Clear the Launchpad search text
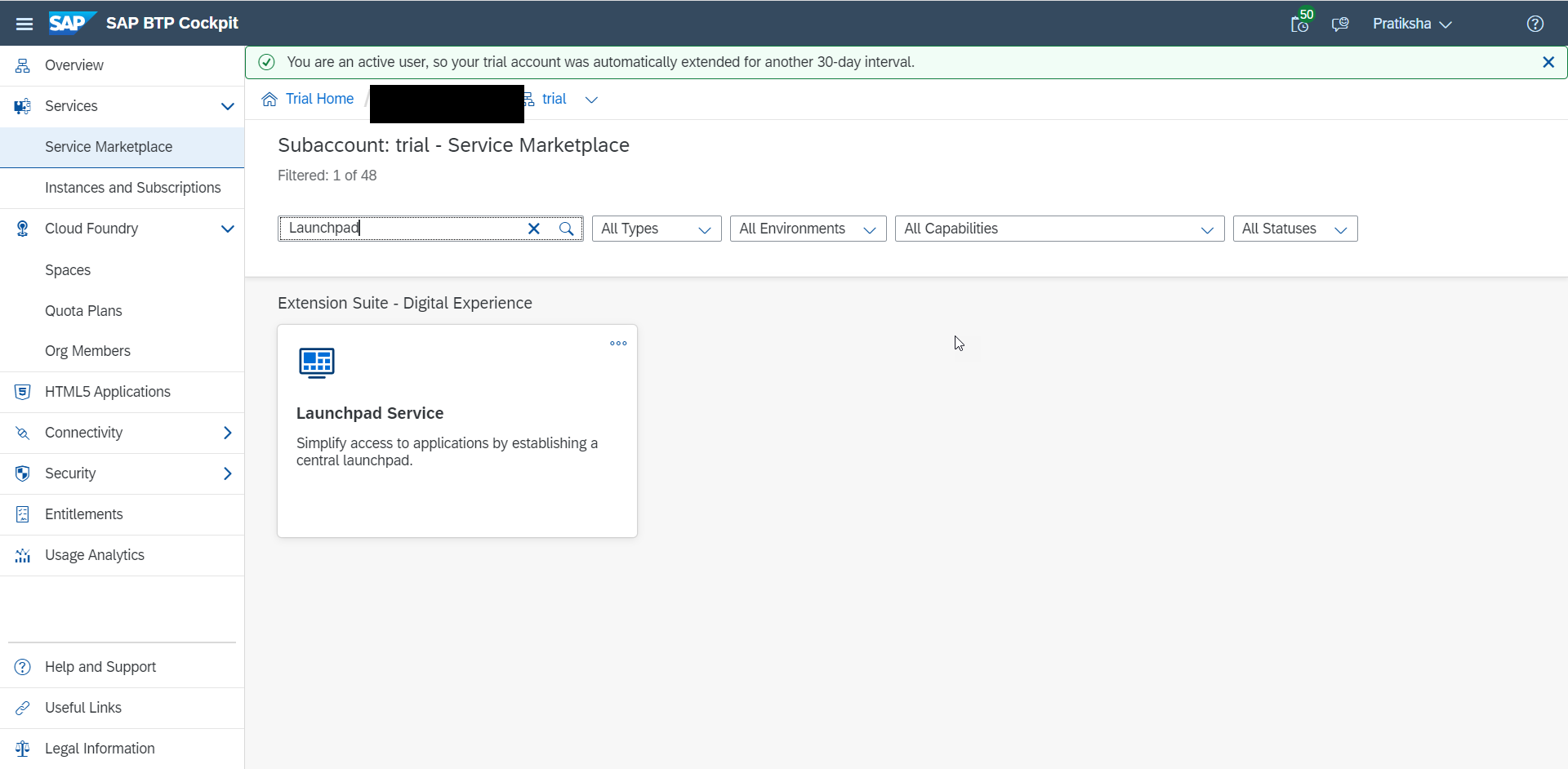 click(534, 229)
